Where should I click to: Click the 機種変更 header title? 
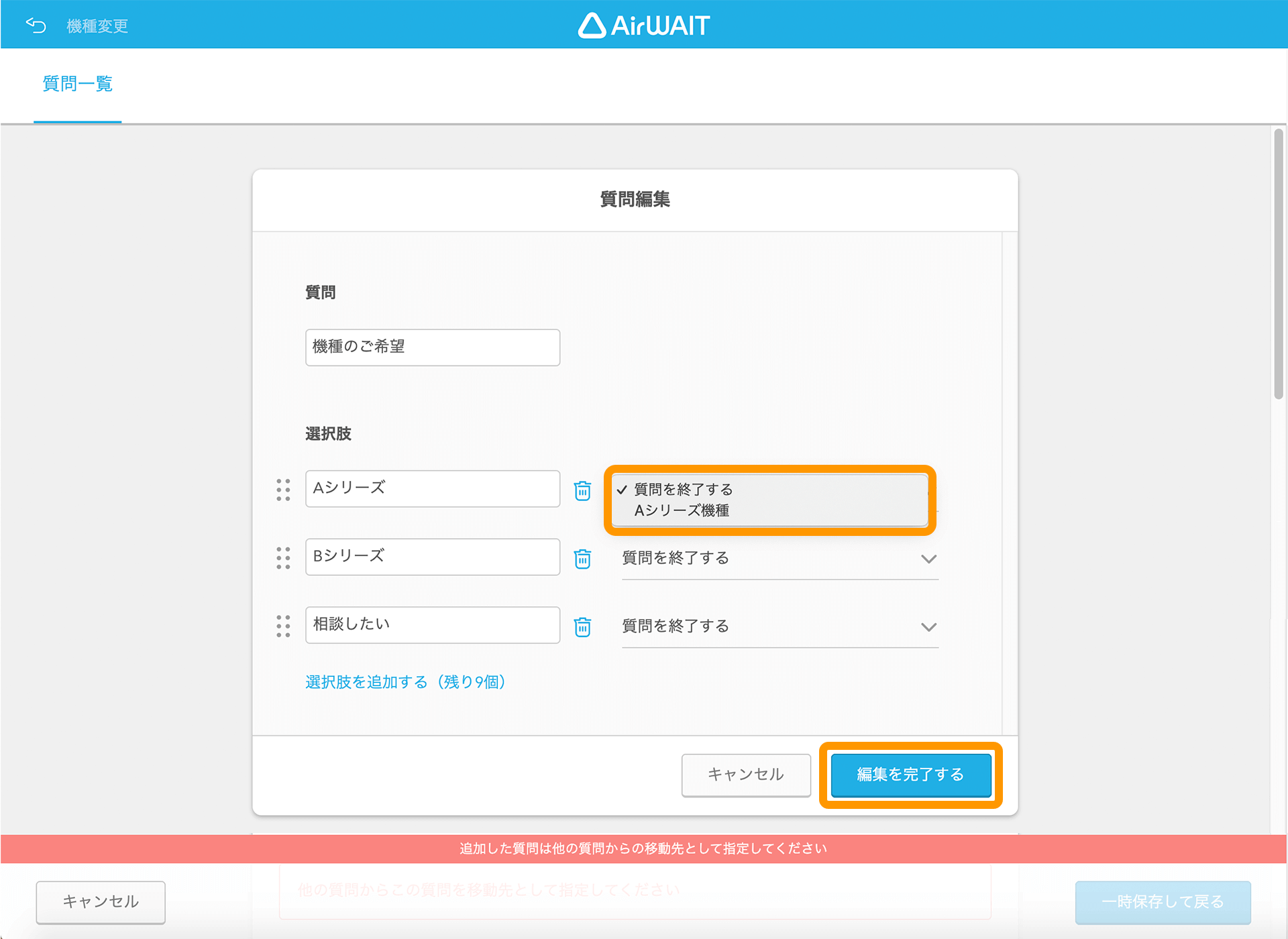point(97,26)
